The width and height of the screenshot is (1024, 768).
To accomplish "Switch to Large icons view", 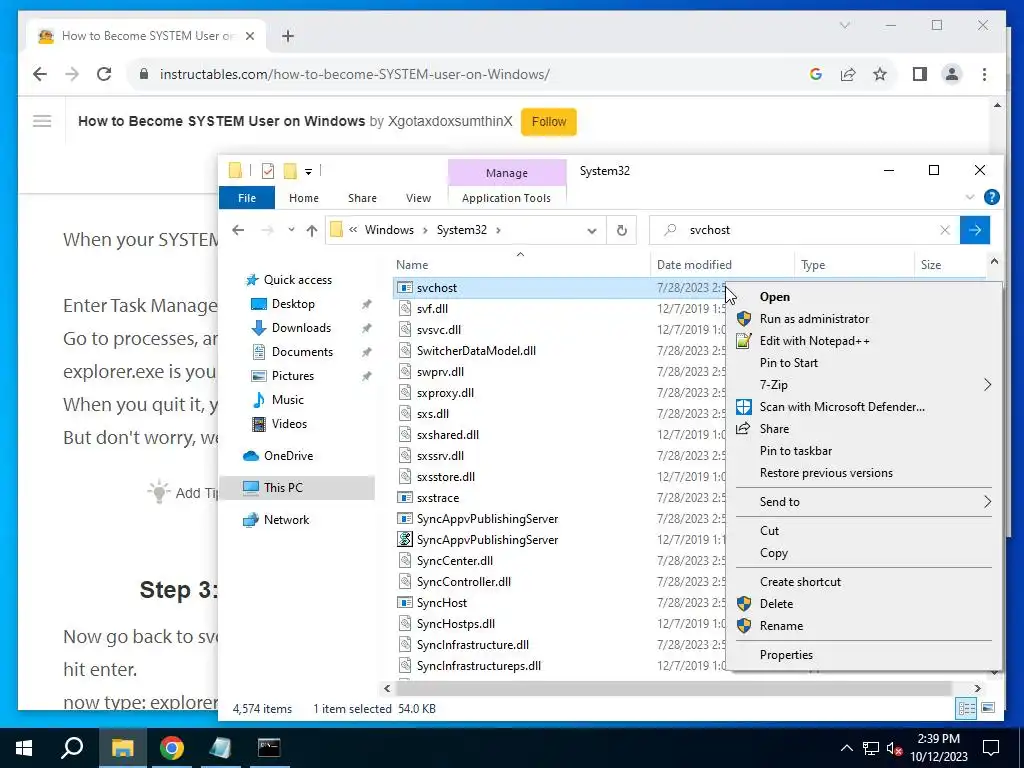I will (988, 709).
